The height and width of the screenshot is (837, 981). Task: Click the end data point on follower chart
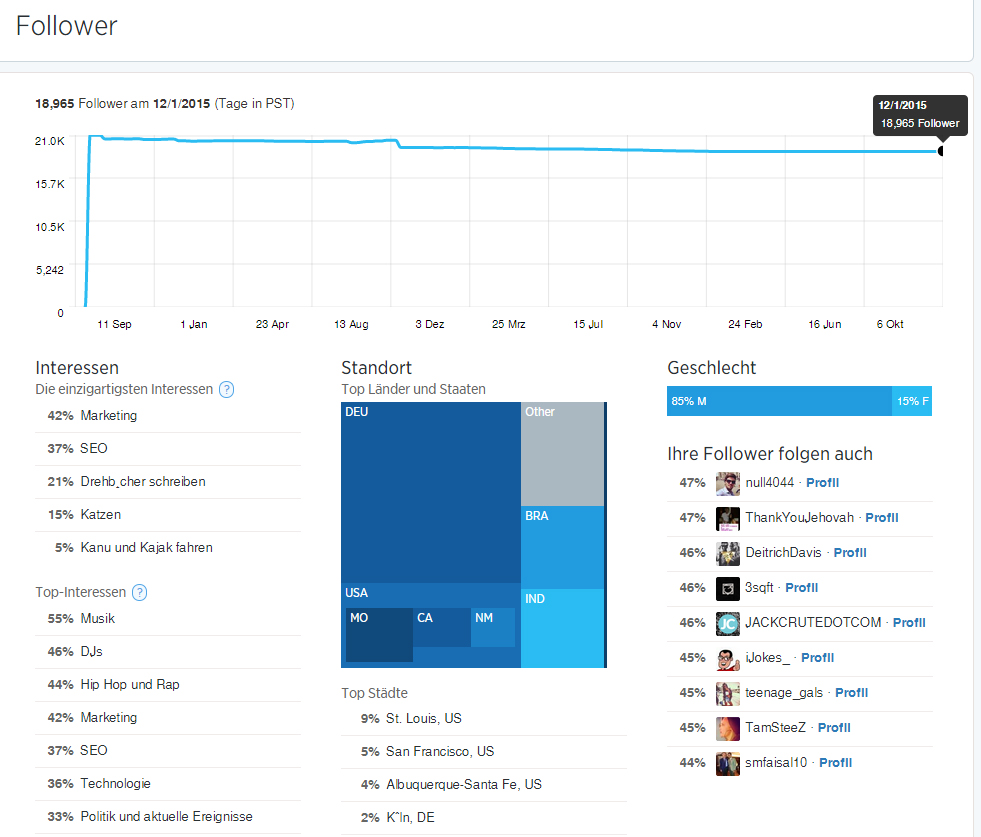[940, 151]
